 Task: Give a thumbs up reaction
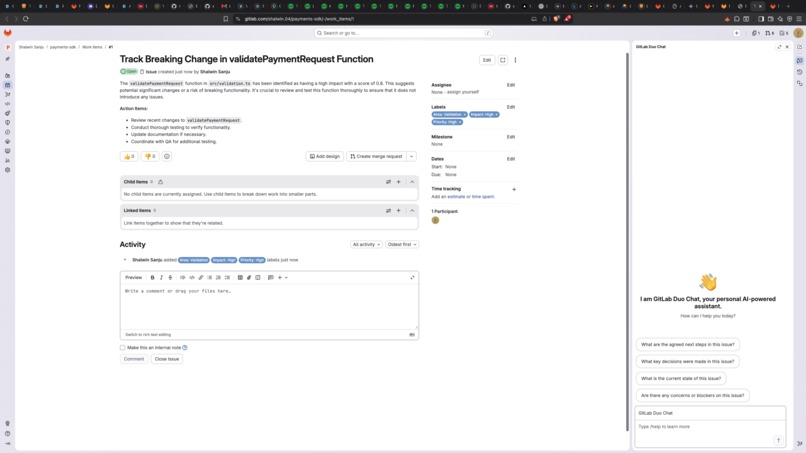[x=129, y=156]
